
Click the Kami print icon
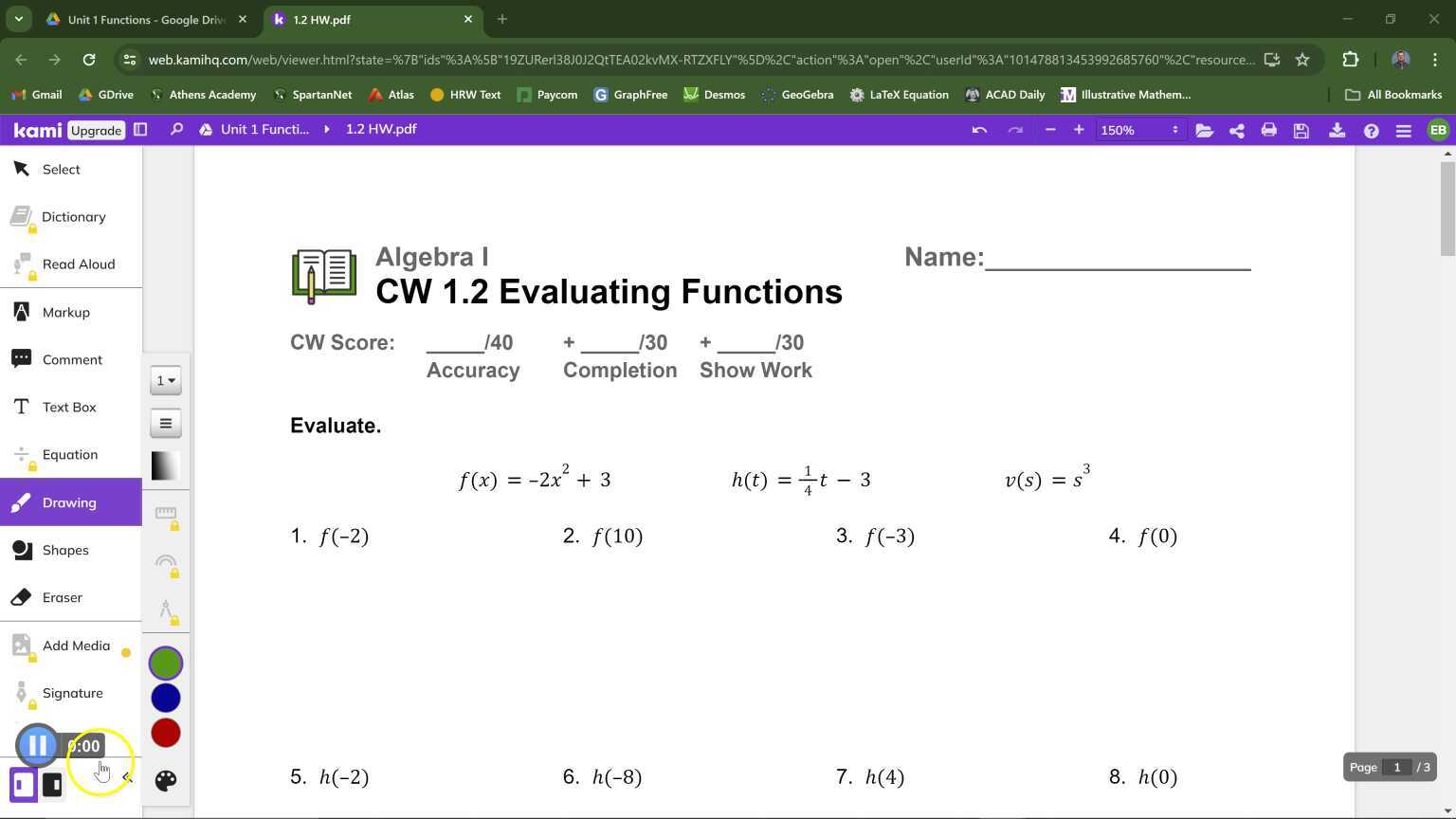[x=1268, y=130]
